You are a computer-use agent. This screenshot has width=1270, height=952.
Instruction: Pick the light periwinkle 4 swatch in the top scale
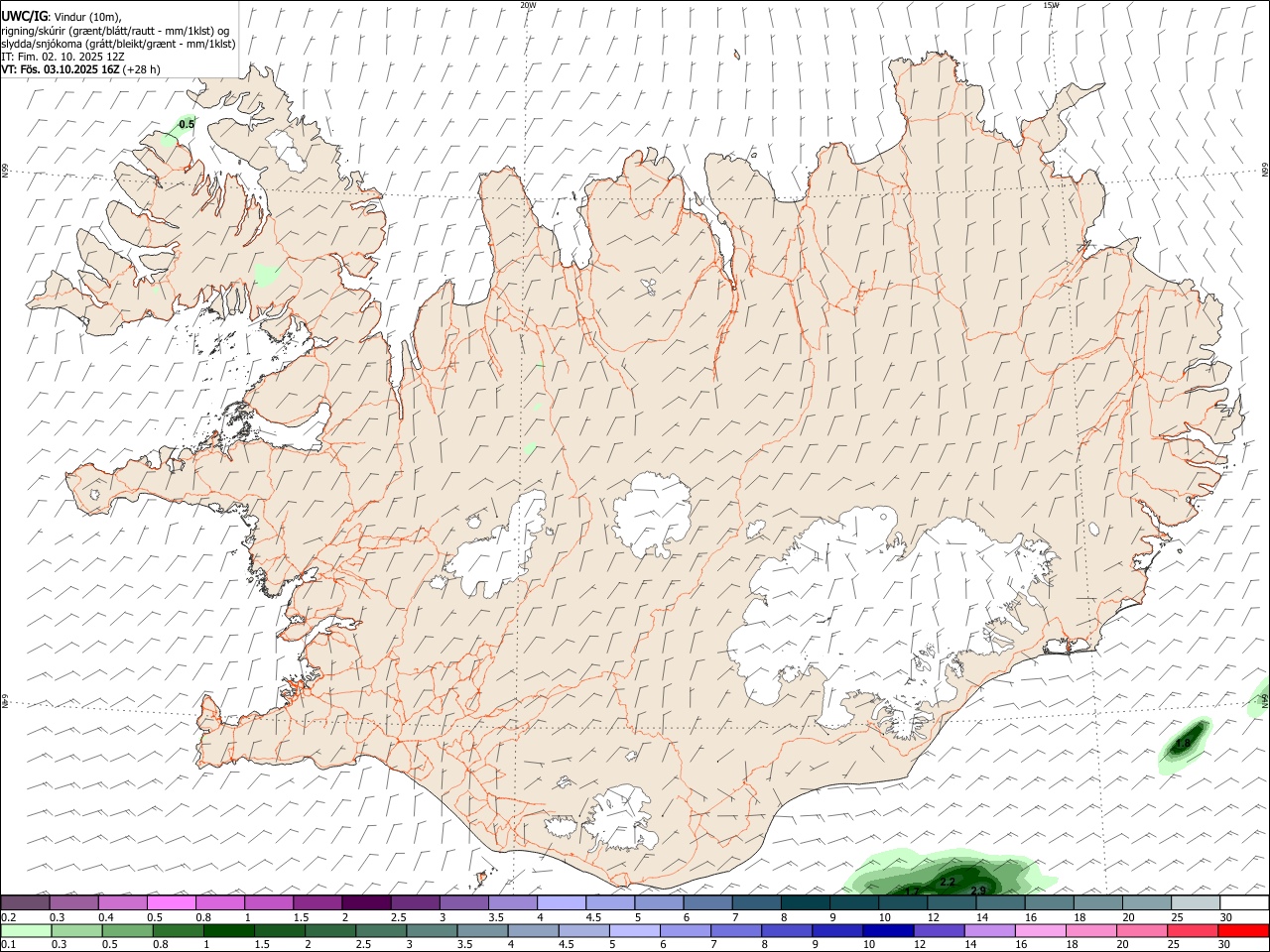pos(562,903)
